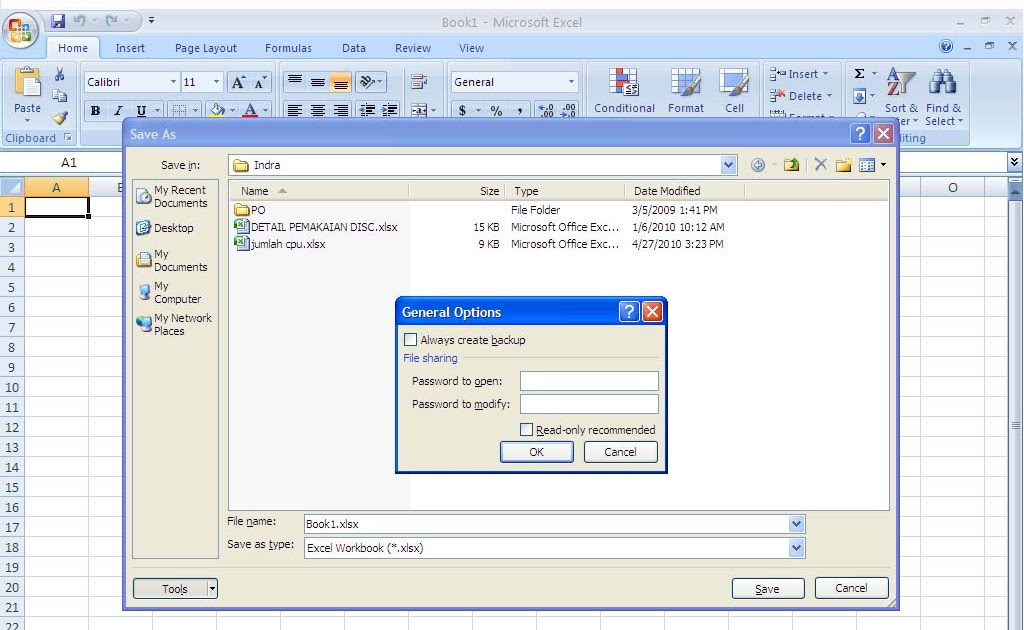Sort by the Date Modified column header
This screenshot has width=1024, height=630.
point(684,191)
